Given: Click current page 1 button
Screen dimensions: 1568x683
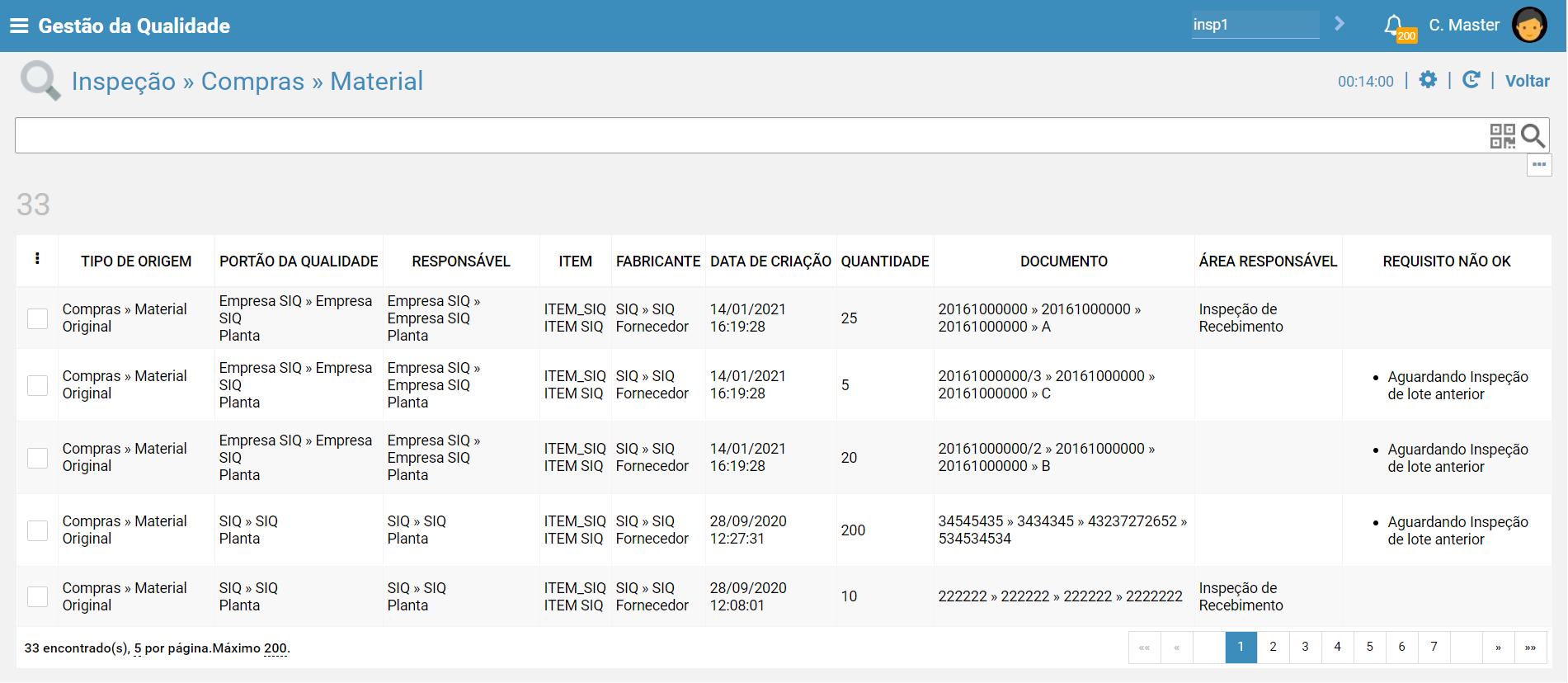Looking at the screenshot, I should [x=1241, y=647].
